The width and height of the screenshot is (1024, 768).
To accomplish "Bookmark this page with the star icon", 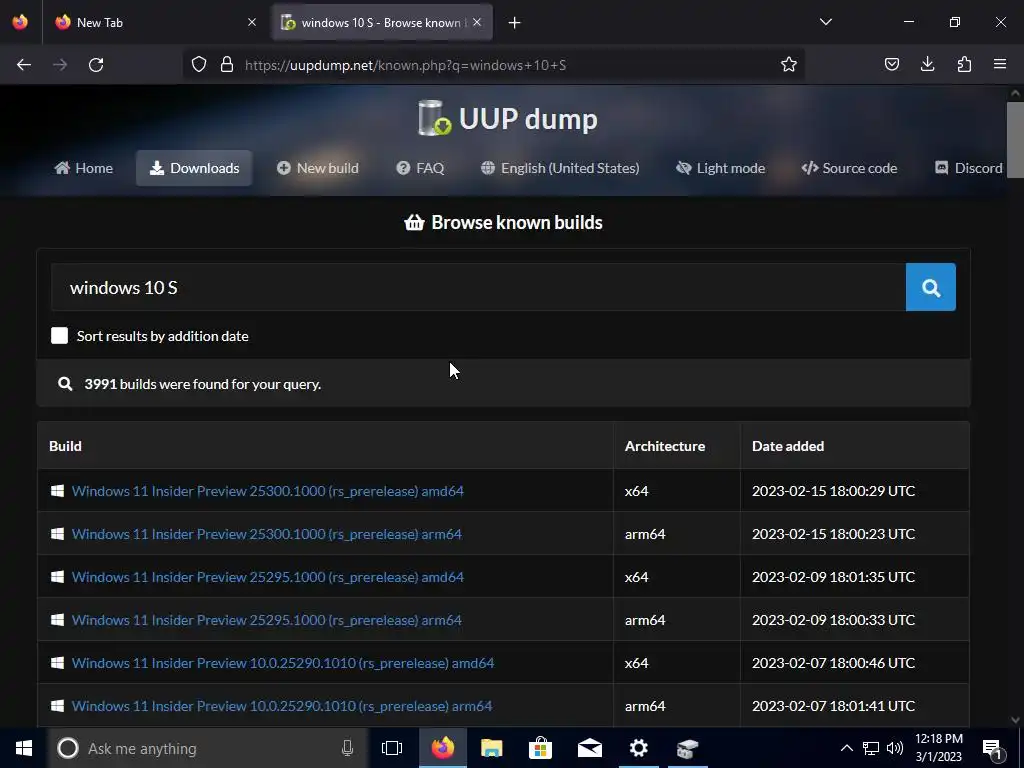I will coord(789,64).
